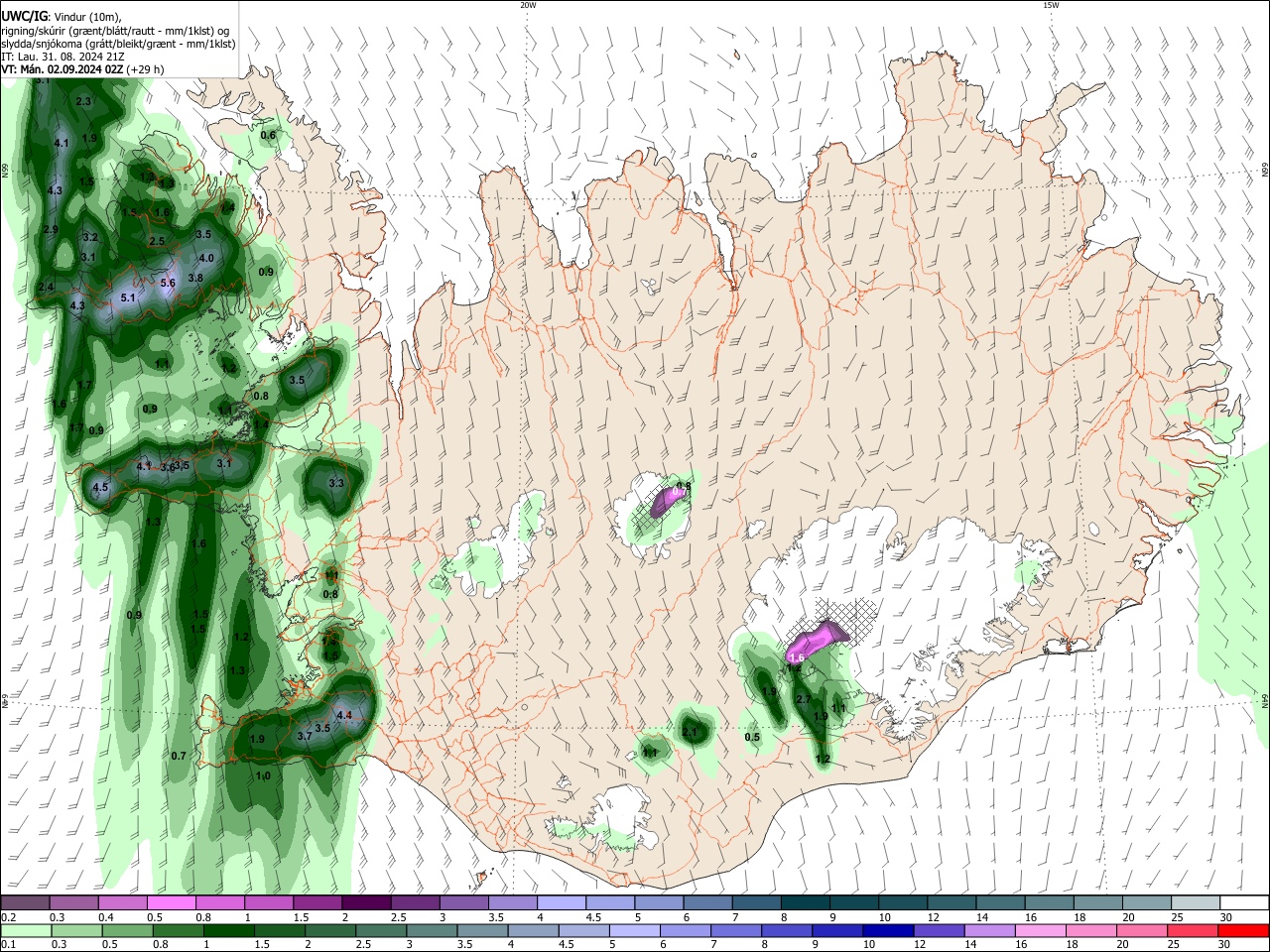The height and width of the screenshot is (952, 1270).
Task: Select the '20W' longitude label
Action: (x=528, y=5)
